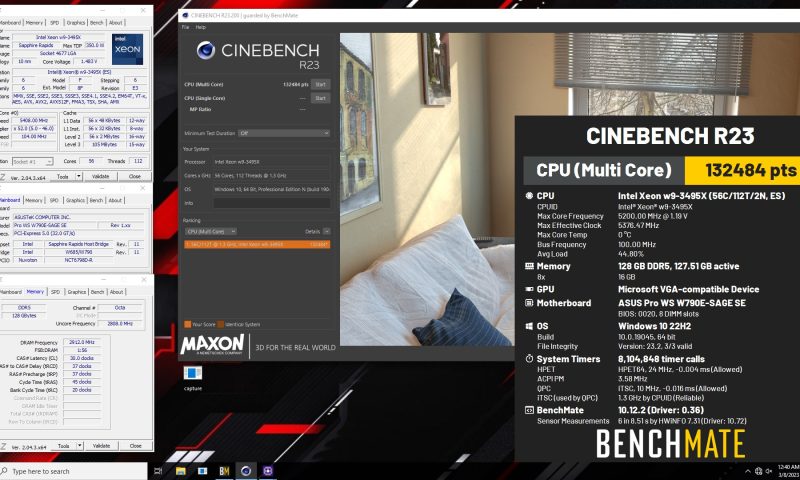800x480 pixels.
Task: Open File Explorer from the taskbar
Action: pos(180,471)
